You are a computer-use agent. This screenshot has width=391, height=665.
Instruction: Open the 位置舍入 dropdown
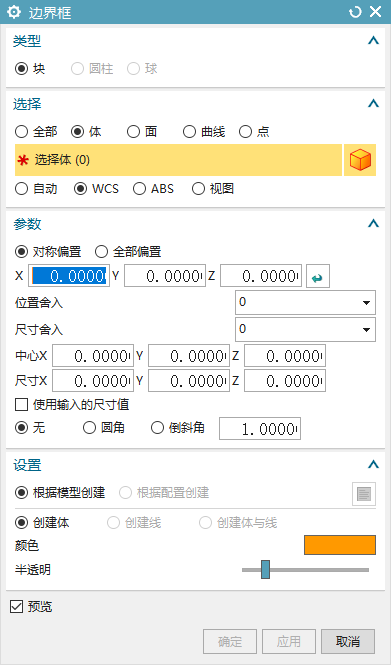pyautogui.click(x=305, y=303)
